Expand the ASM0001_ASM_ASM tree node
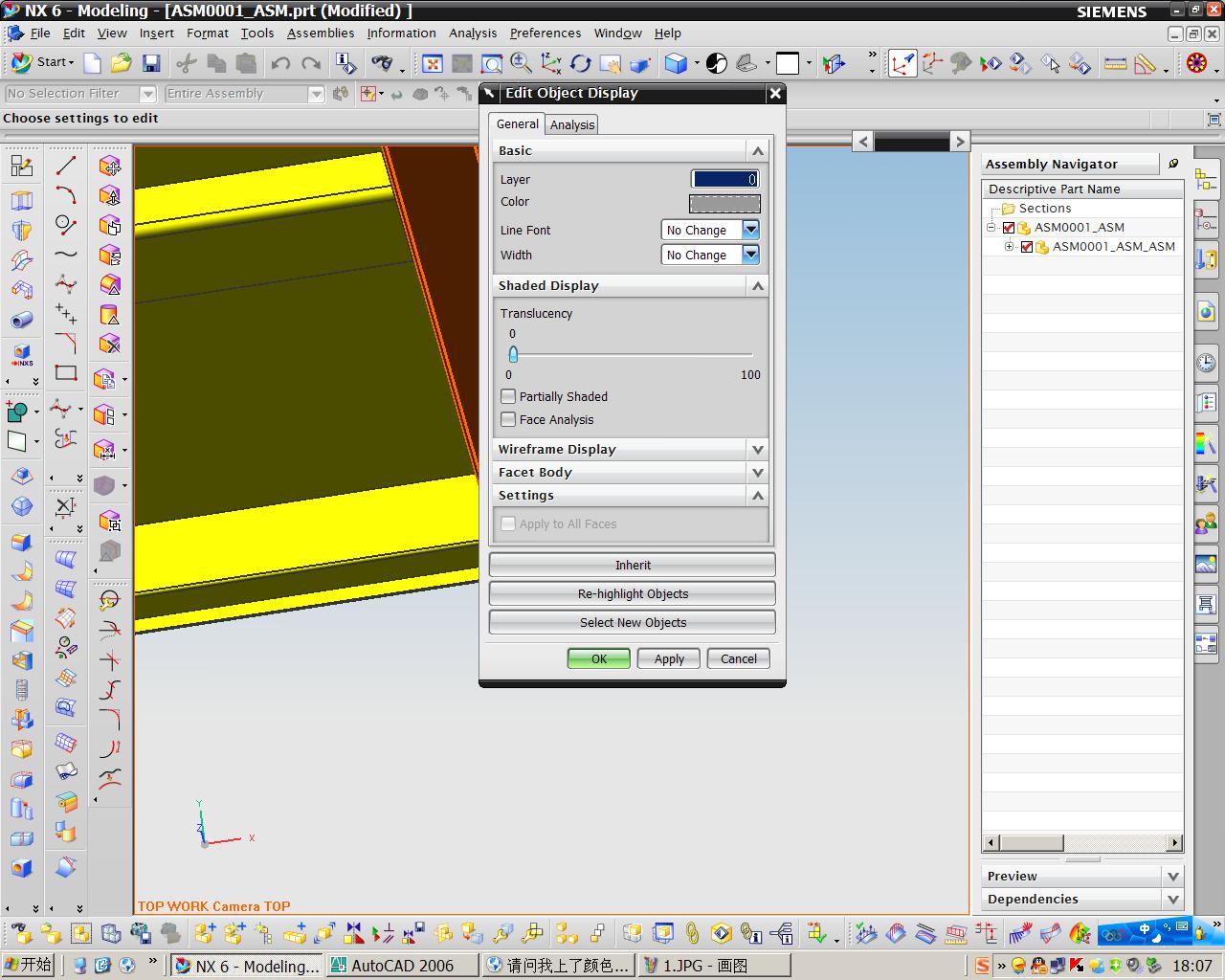Viewport: 1225px width, 980px height. 1010,247
